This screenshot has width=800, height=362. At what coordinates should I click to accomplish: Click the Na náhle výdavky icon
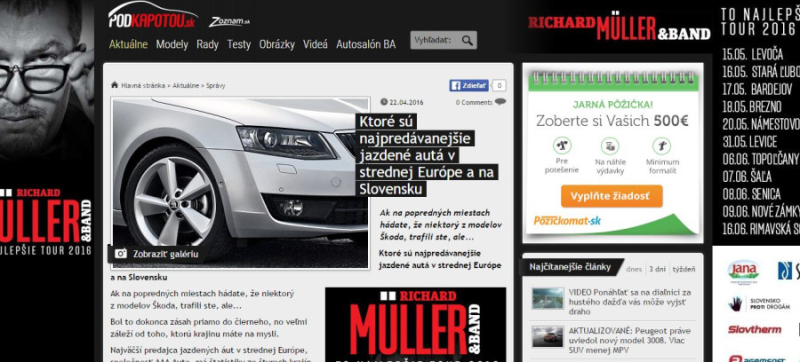pyautogui.click(x=610, y=146)
